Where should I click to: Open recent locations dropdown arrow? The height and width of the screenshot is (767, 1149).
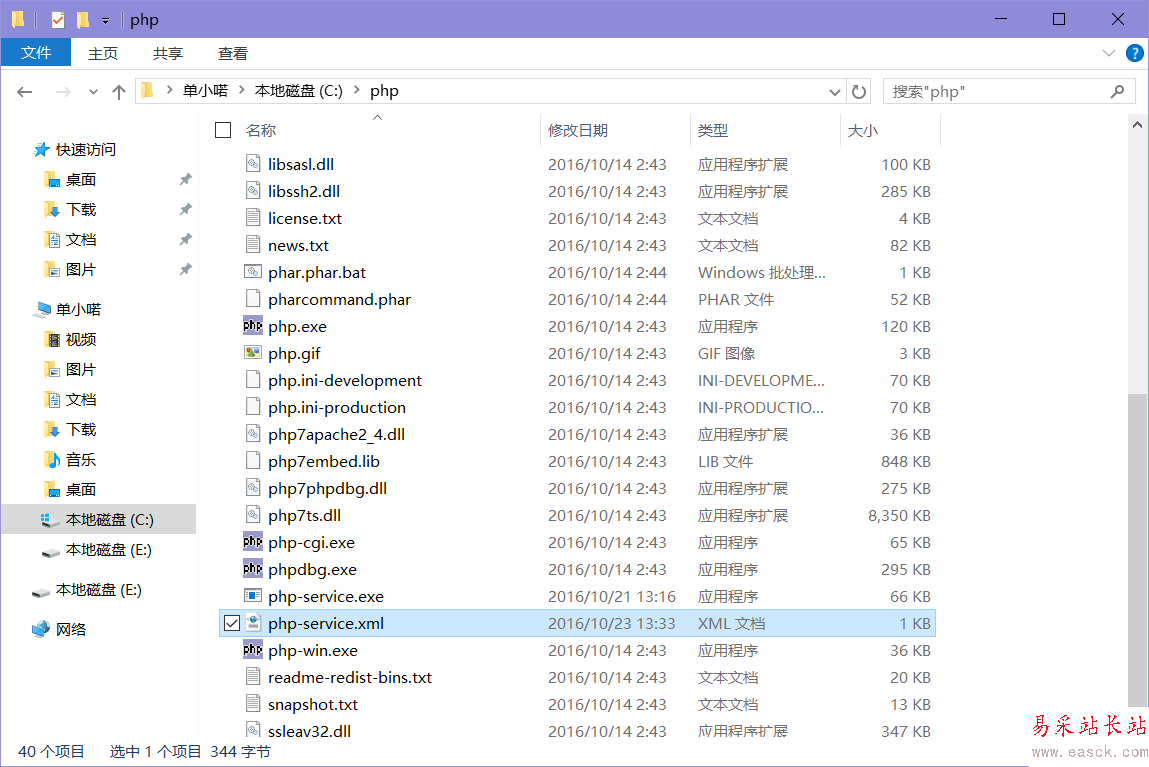pyautogui.click(x=93, y=92)
